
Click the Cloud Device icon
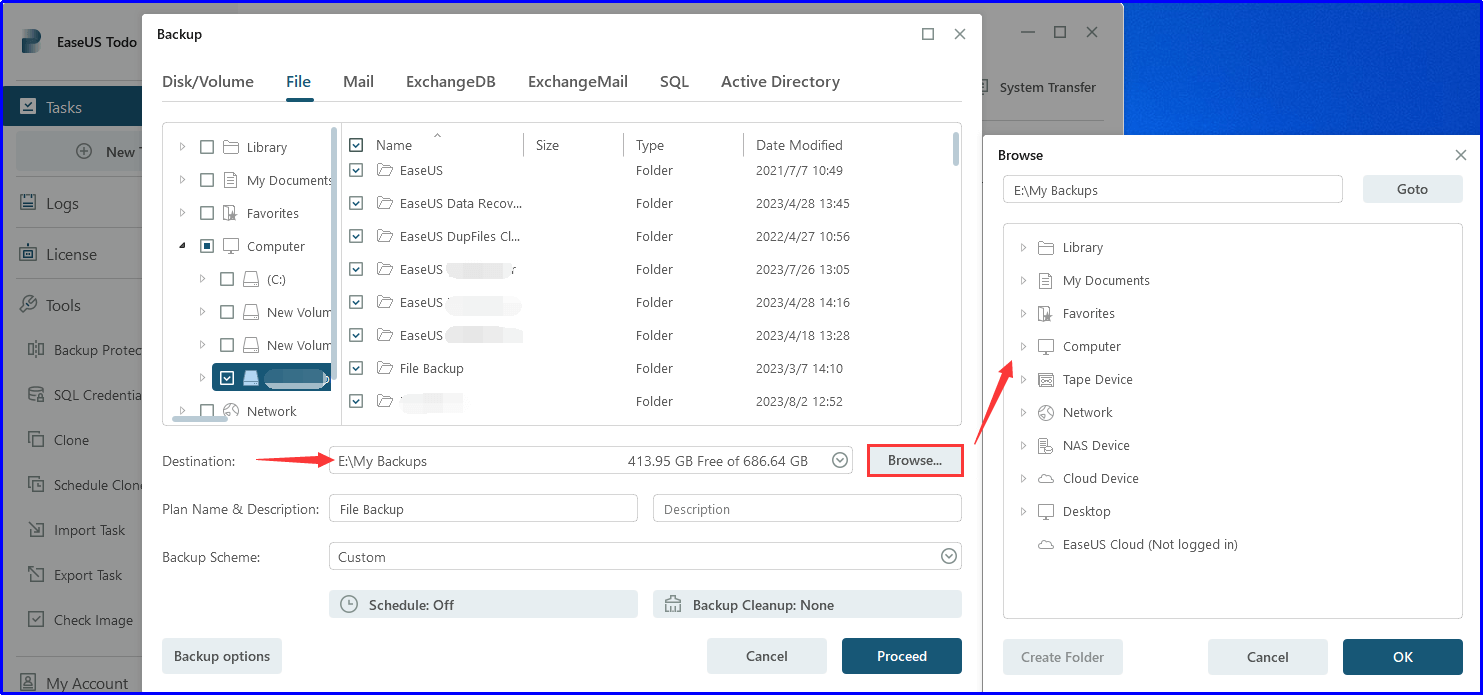point(1046,479)
